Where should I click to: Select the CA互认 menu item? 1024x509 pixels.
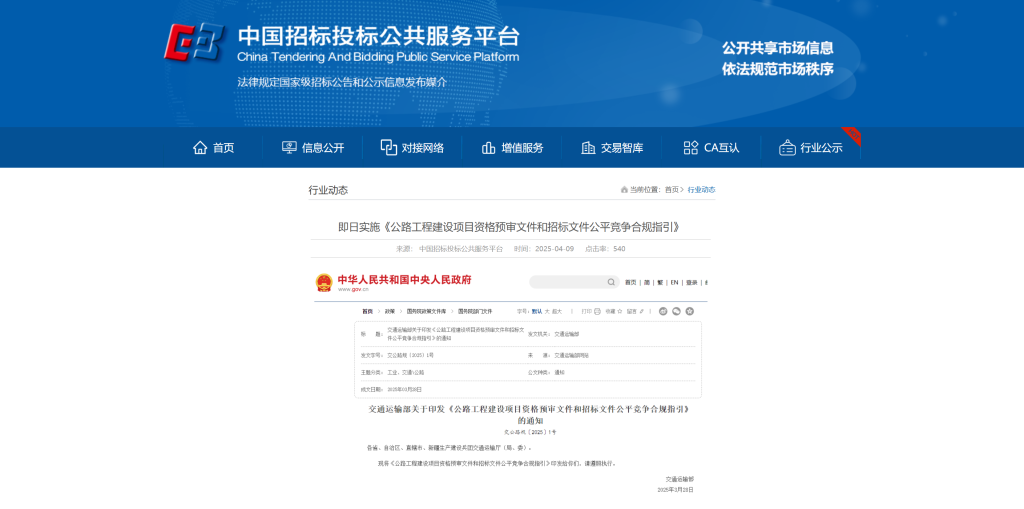pyautogui.click(x=711, y=148)
